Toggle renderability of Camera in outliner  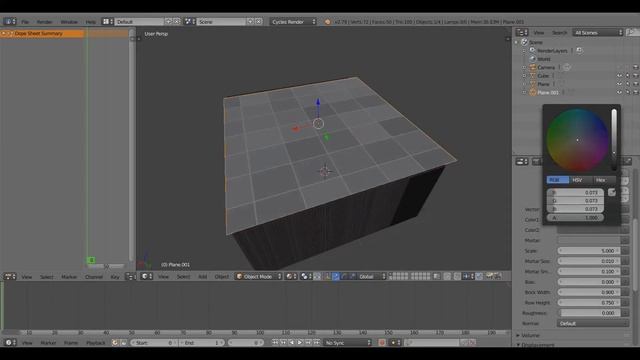pos(636,67)
